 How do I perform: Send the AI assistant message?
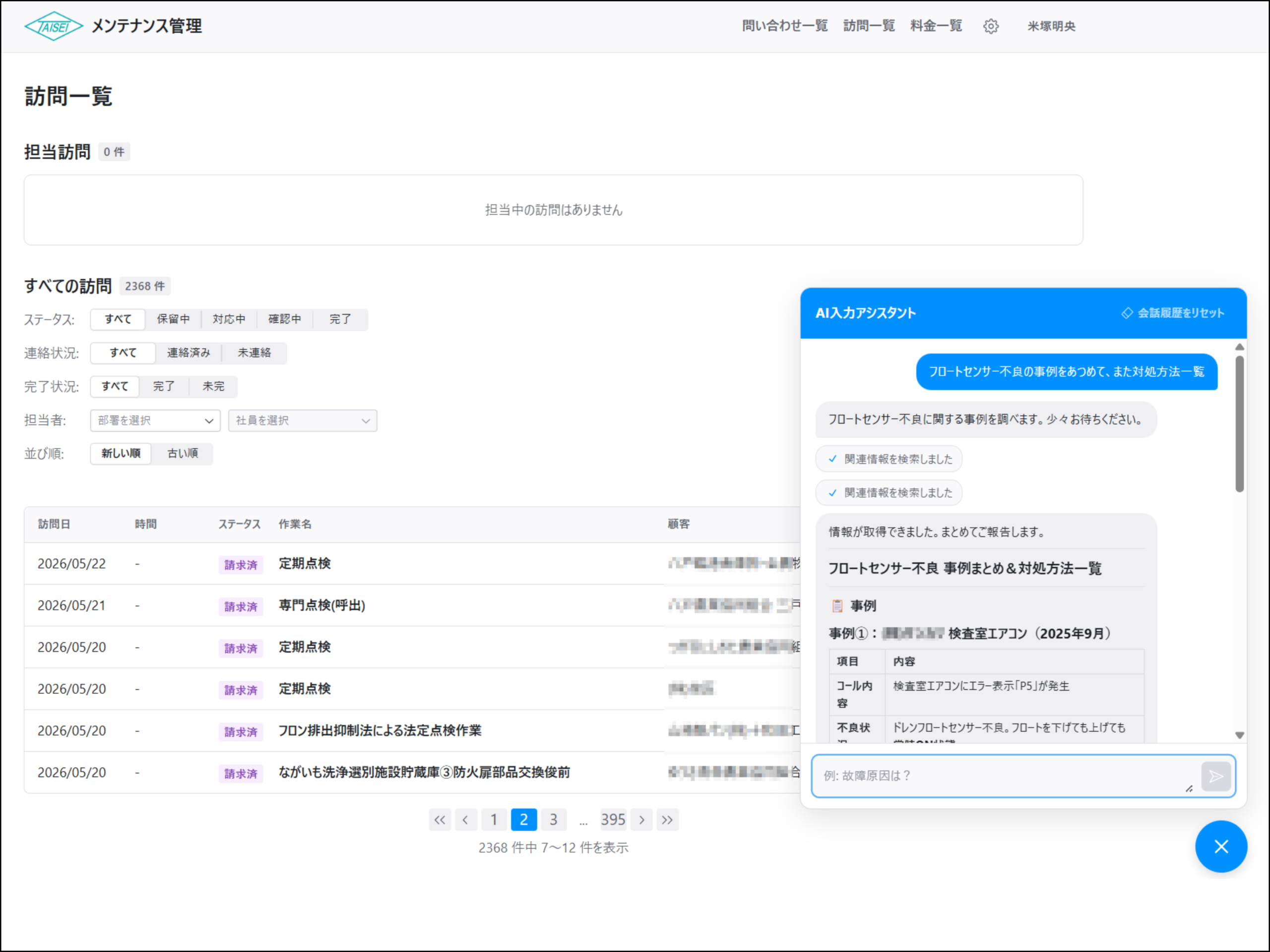click(x=1215, y=776)
